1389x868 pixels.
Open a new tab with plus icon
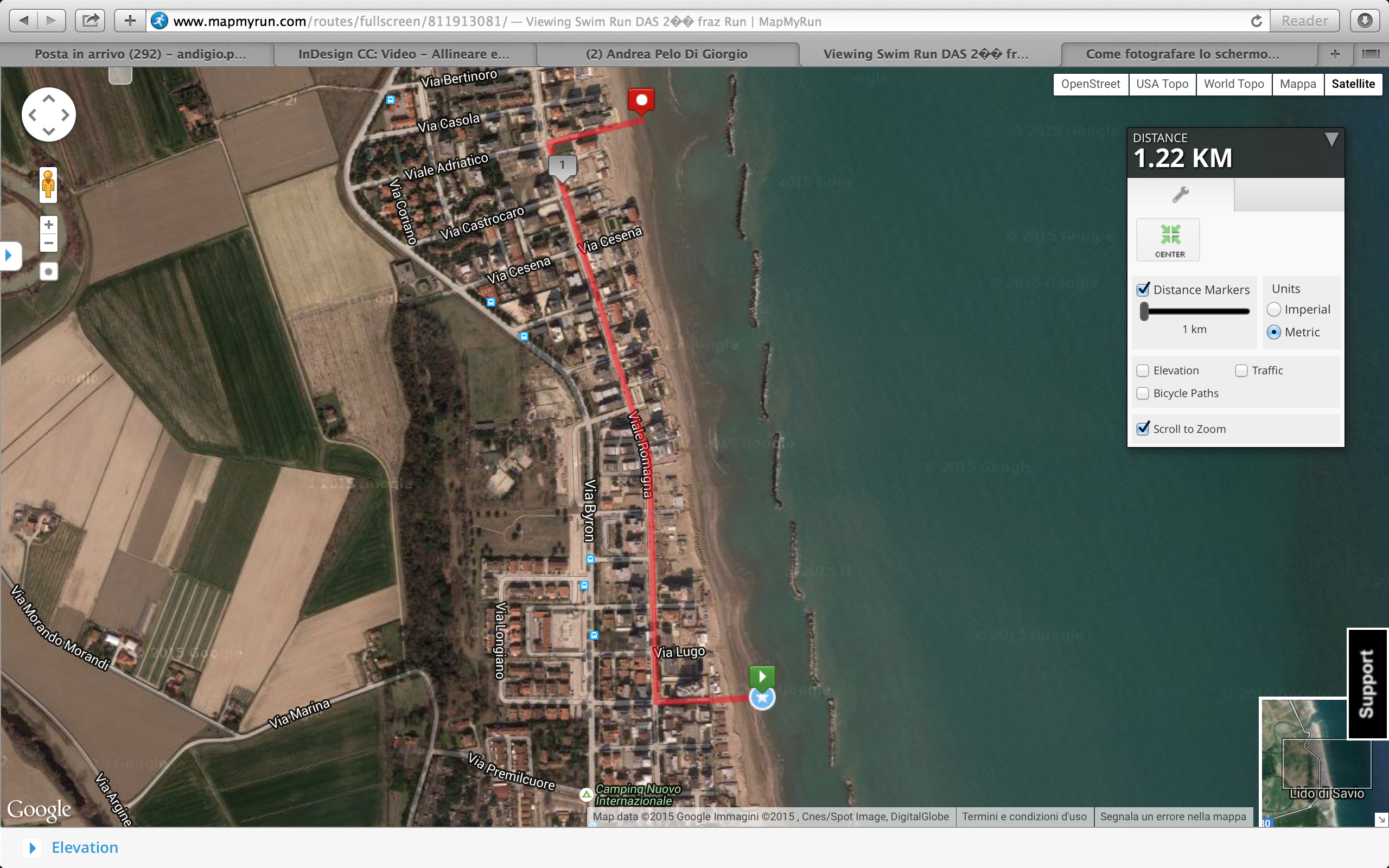1335,54
